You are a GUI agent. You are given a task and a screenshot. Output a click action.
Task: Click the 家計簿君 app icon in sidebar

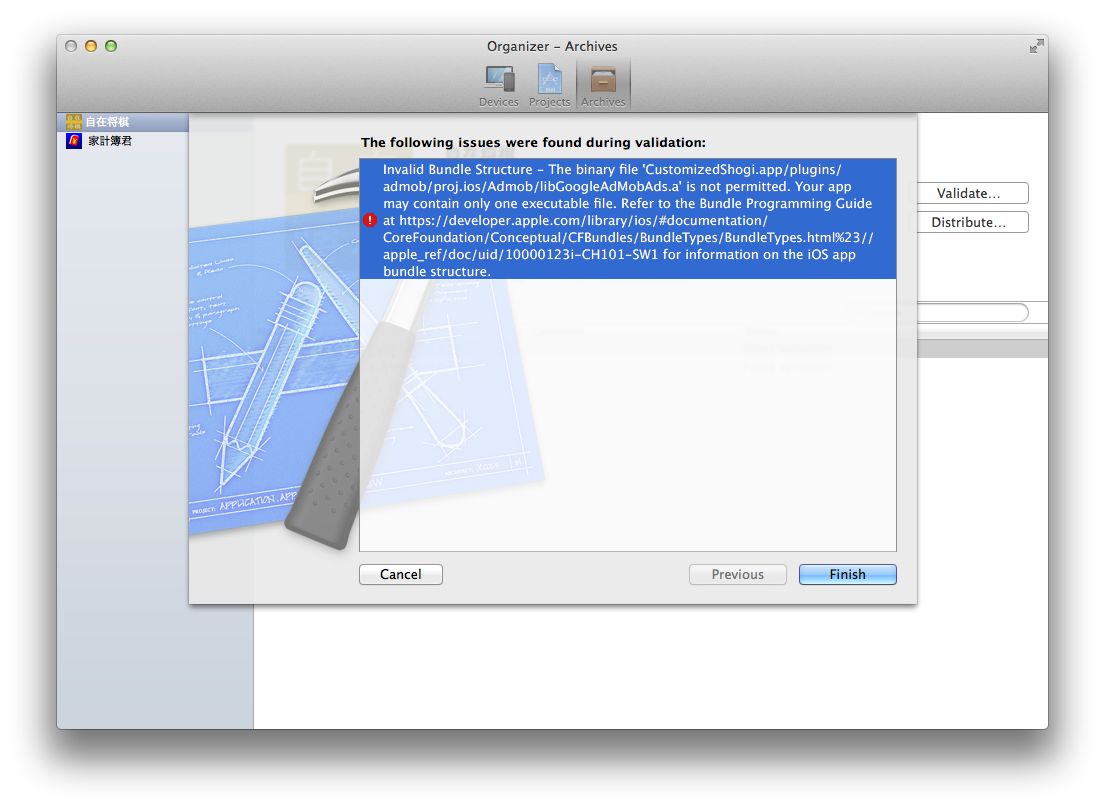pyautogui.click(x=73, y=140)
